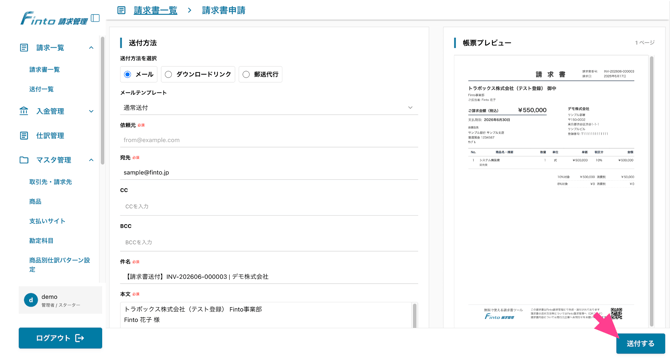Click the 請求書申請 breadcrumb text
Image resolution: width=670 pixels, height=360 pixels.
tap(223, 10)
